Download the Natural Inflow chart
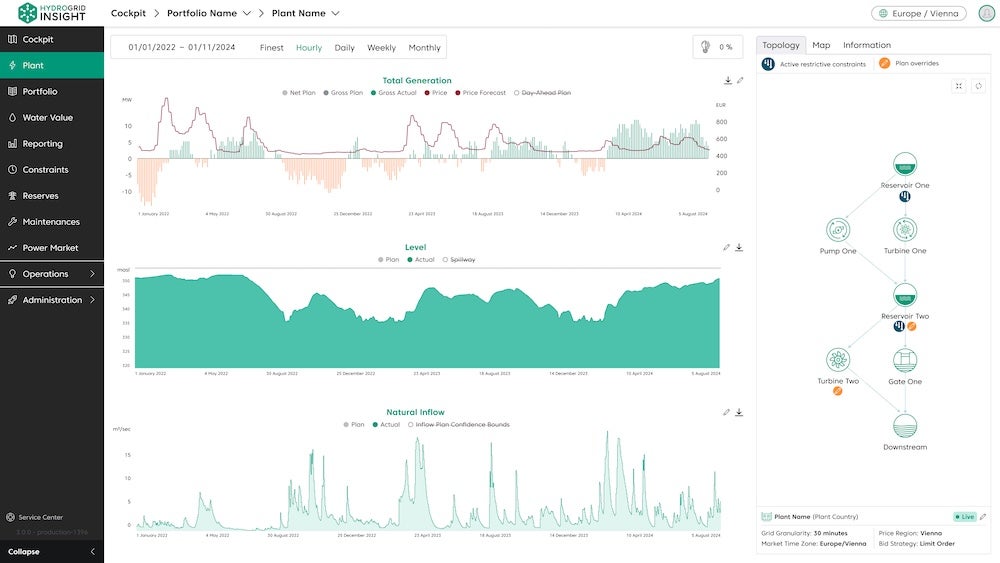 tap(739, 413)
